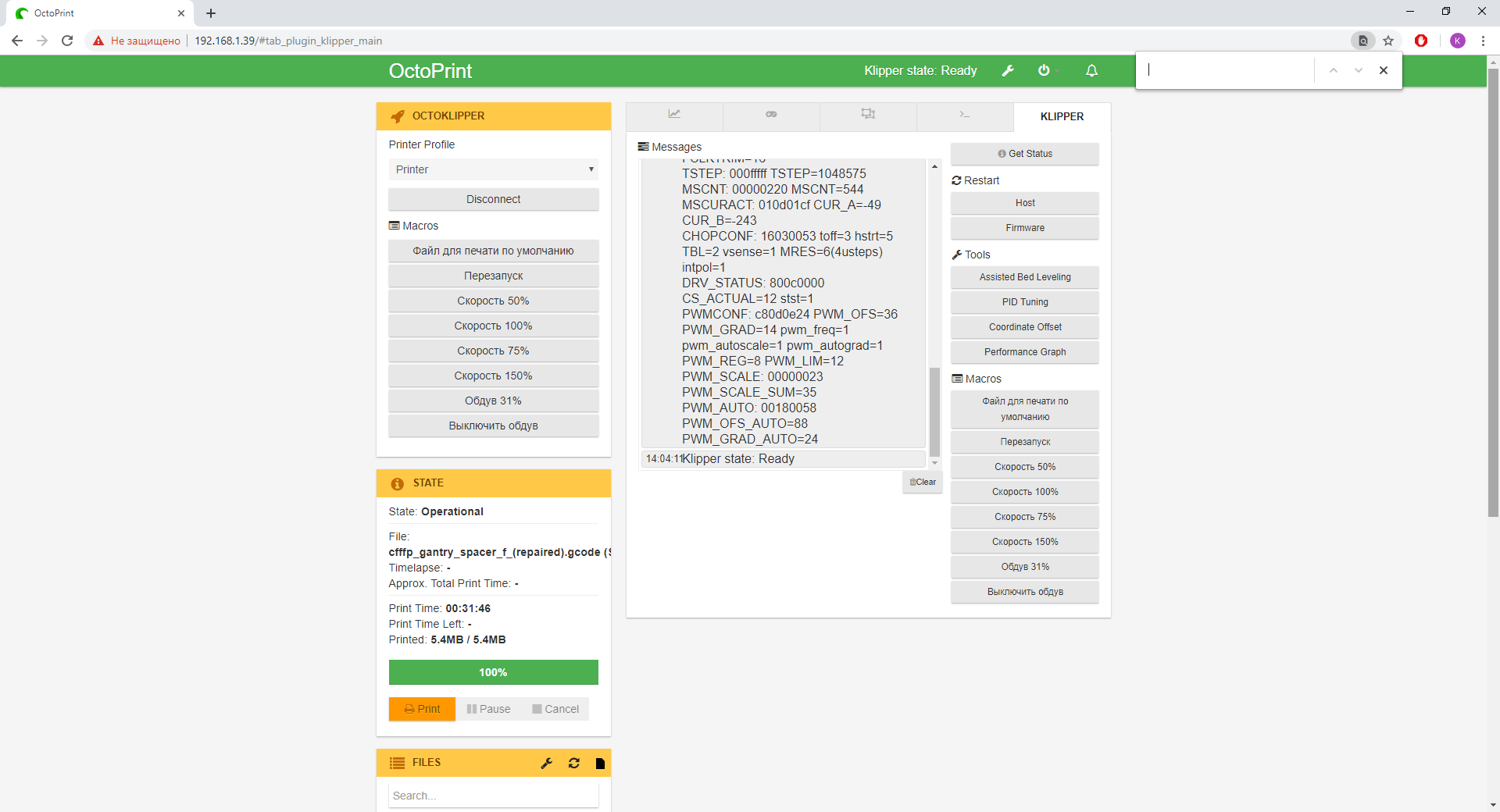Open the system power menu in the top bar
This screenshot has height=812, width=1500.
pyautogui.click(x=1045, y=71)
